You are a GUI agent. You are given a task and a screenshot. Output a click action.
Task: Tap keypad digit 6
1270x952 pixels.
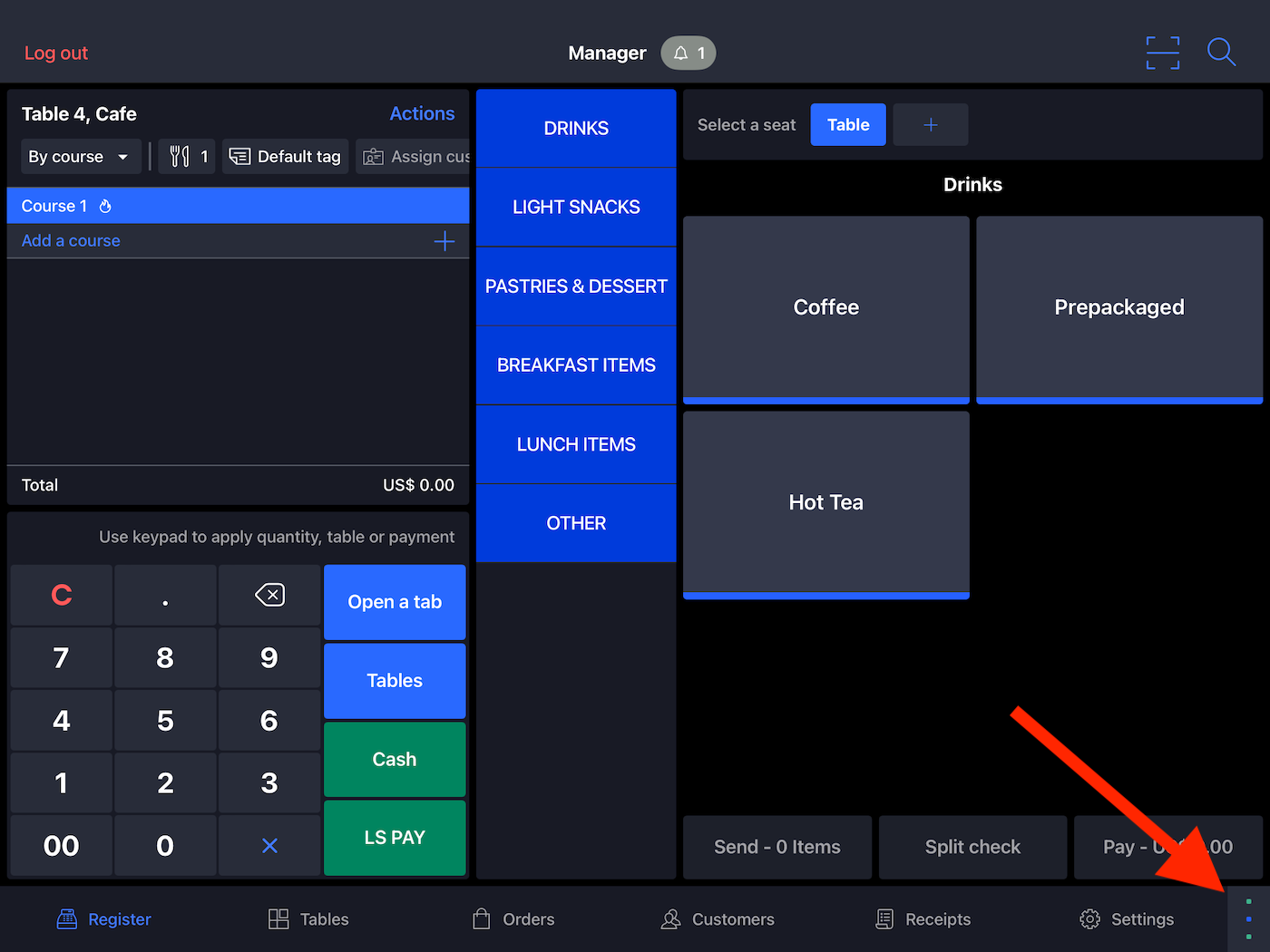pos(269,720)
